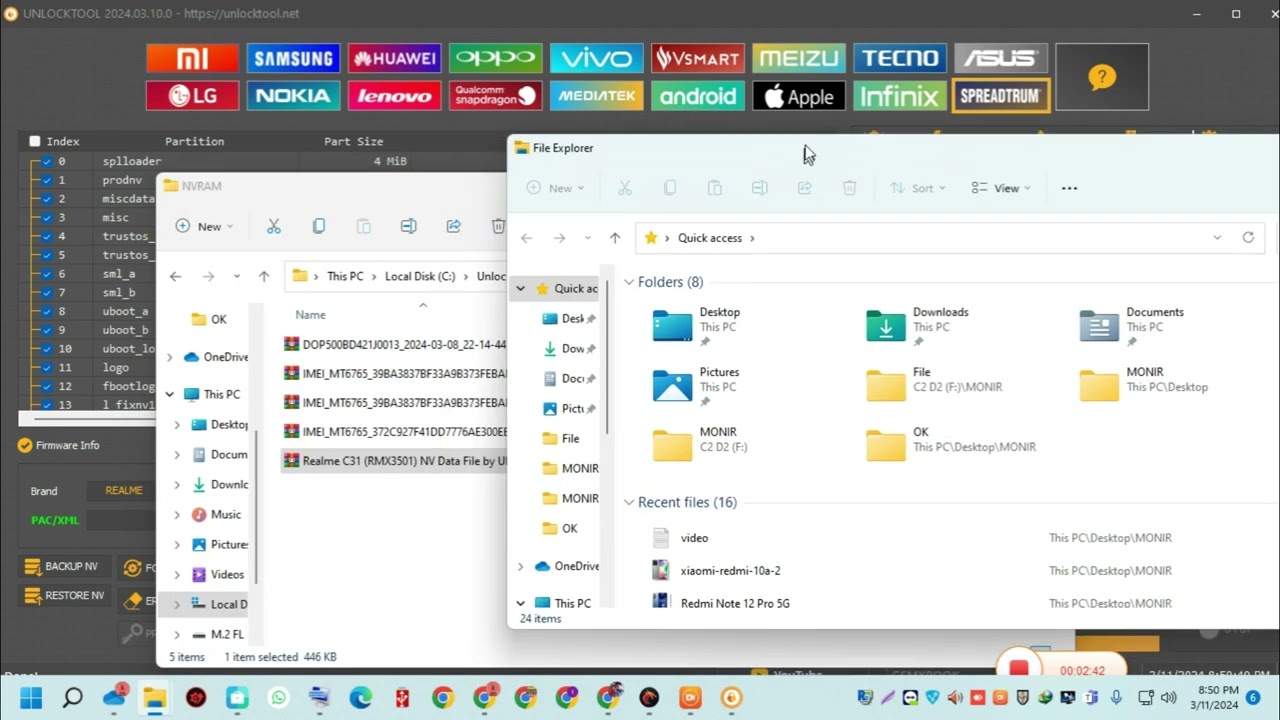Open the MediaTek section in UnlockTool

tap(596, 95)
